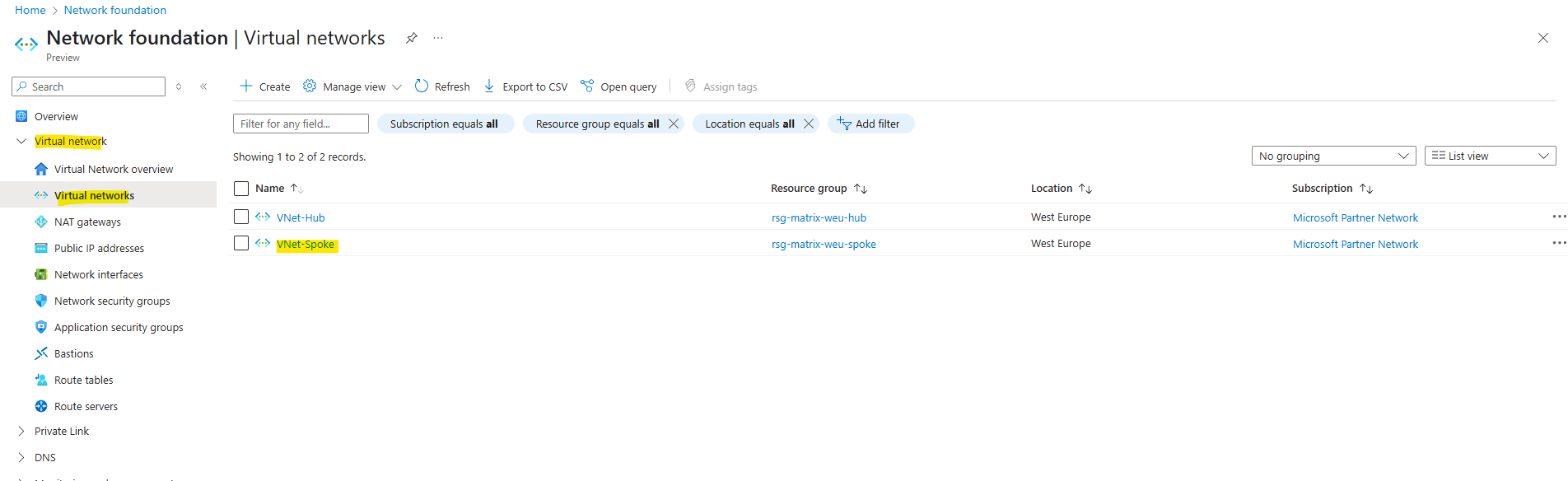The image size is (1568, 481).
Task: Click the Refresh icon
Action: click(422, 86)
